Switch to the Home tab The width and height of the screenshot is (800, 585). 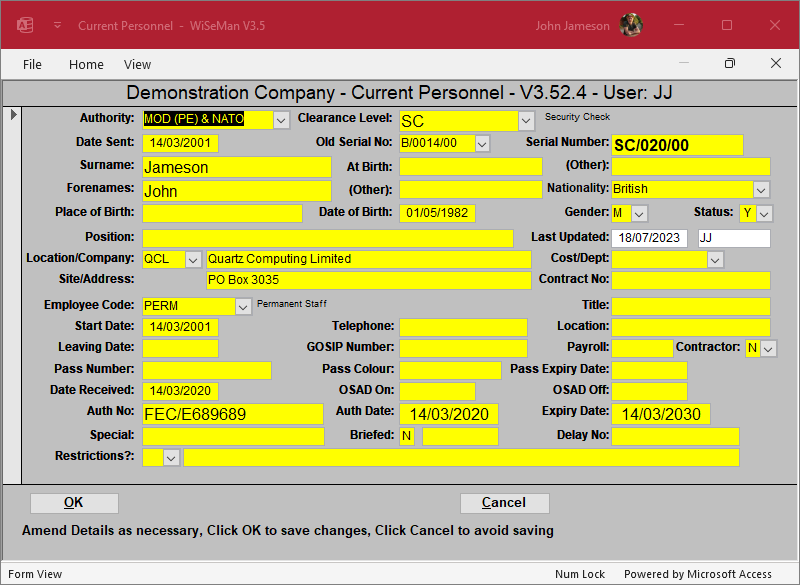pos(86,64)
